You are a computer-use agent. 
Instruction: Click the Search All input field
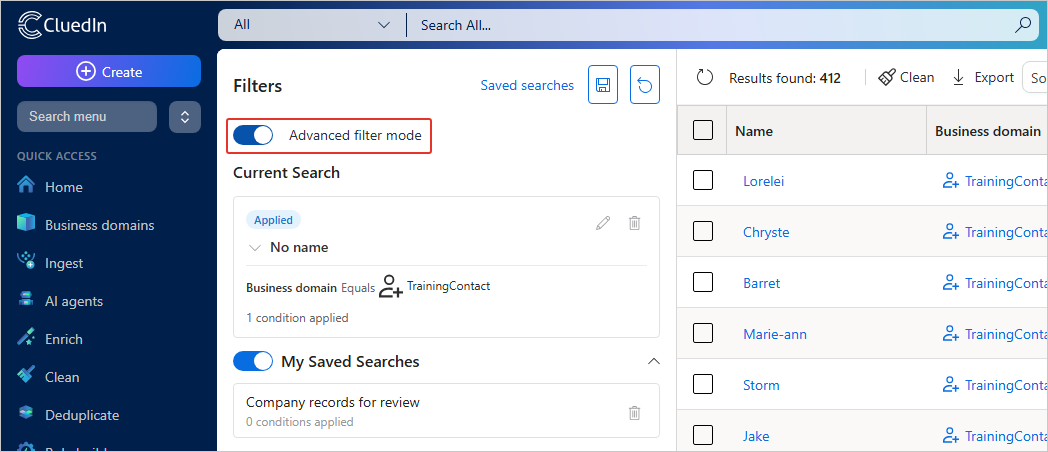[x=712, y=25]
